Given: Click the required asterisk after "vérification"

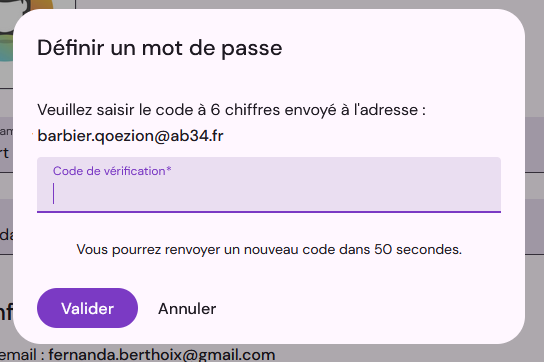Looking at the screenshot, I should [x=169, y=169].
